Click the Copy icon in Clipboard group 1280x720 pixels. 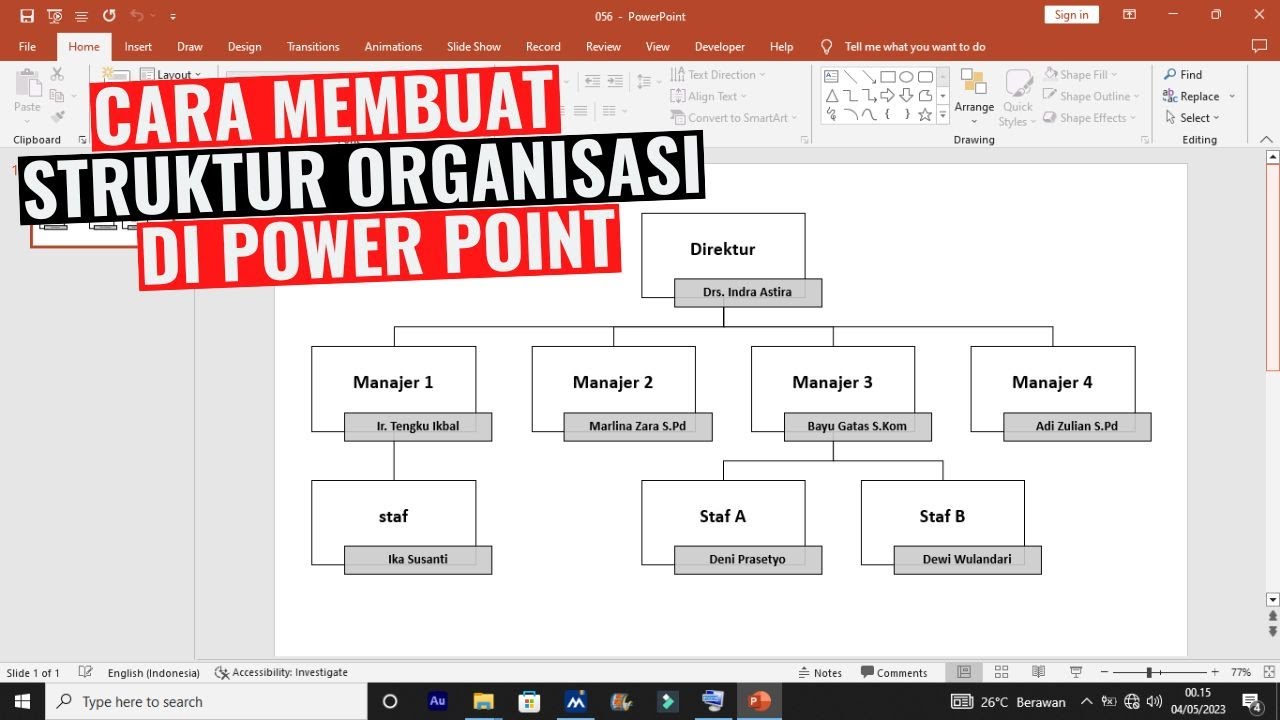coord(57,96)
